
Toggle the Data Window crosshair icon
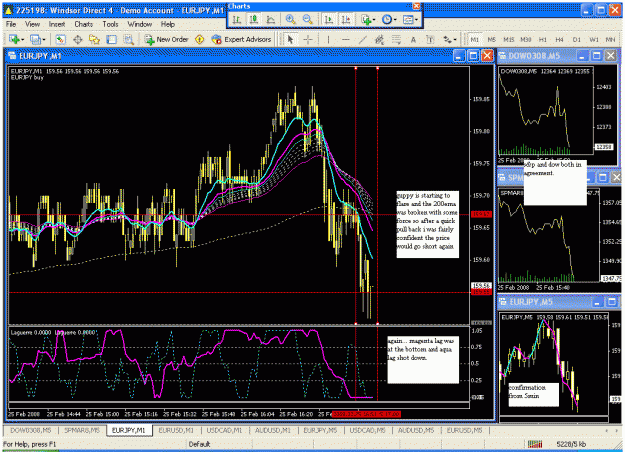[x=77, y=39]
